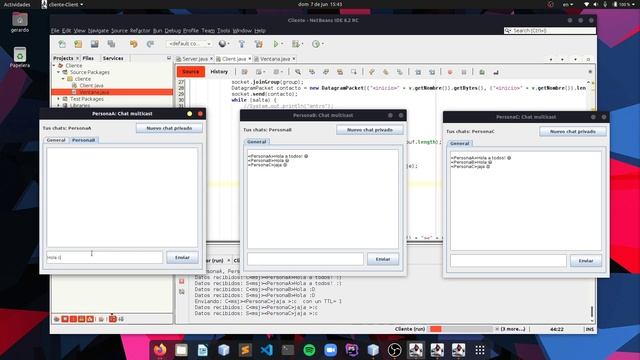Click the Cliente (run) progress bar
The image size is (640, 360).
[461, 329]
